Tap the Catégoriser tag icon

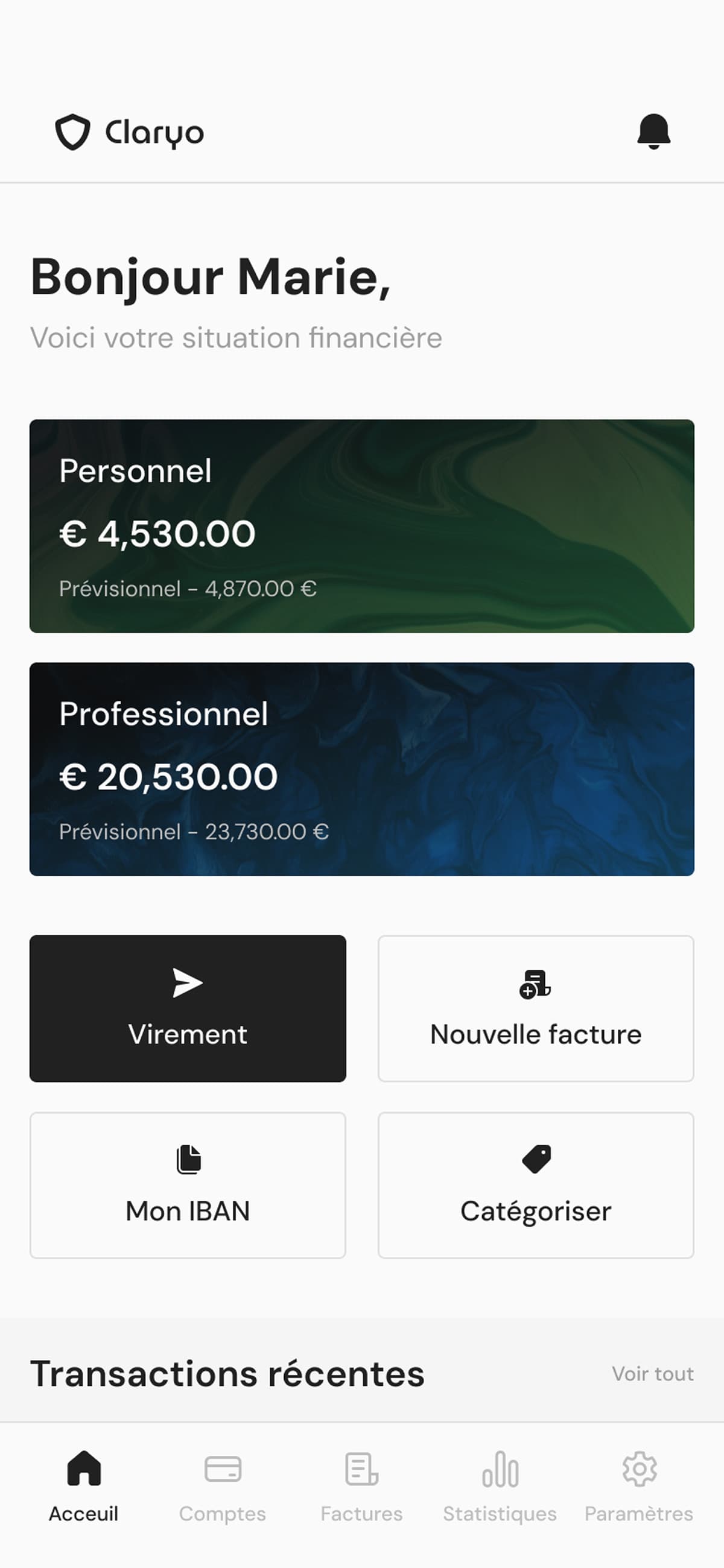(x=536, y=1159)
